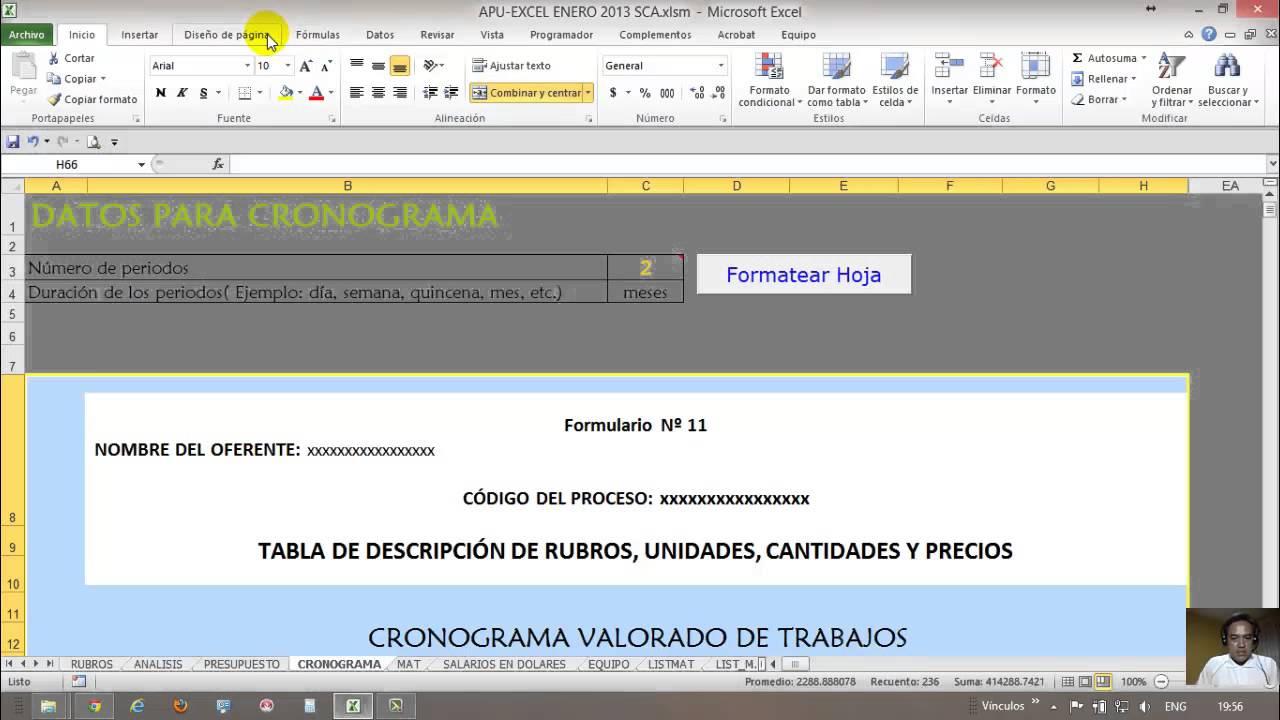1280x720 pixels.
Task: Switch to the Programador ribbon tab
Action: tap(561, 34)
